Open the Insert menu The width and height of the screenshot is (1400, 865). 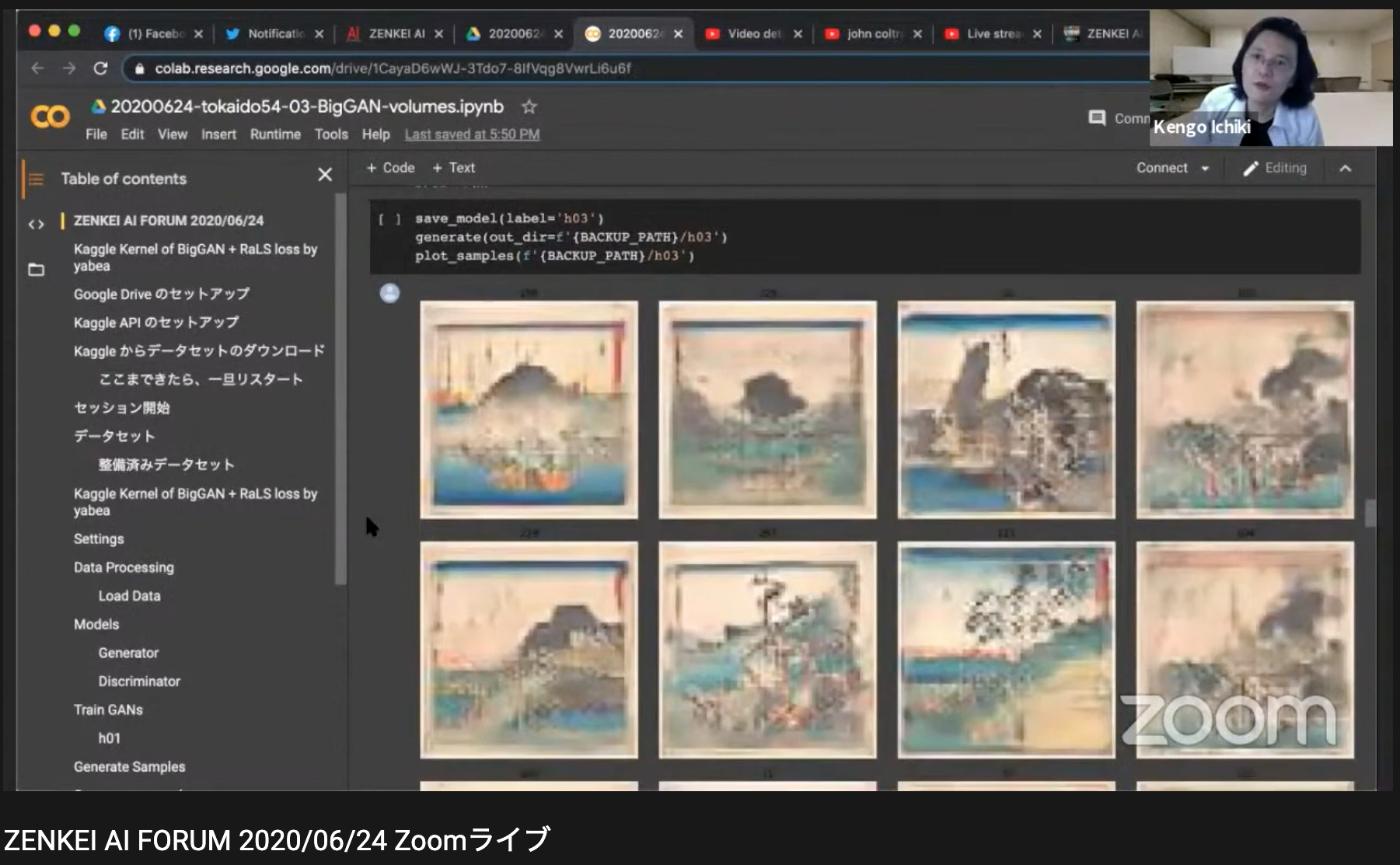218,134
